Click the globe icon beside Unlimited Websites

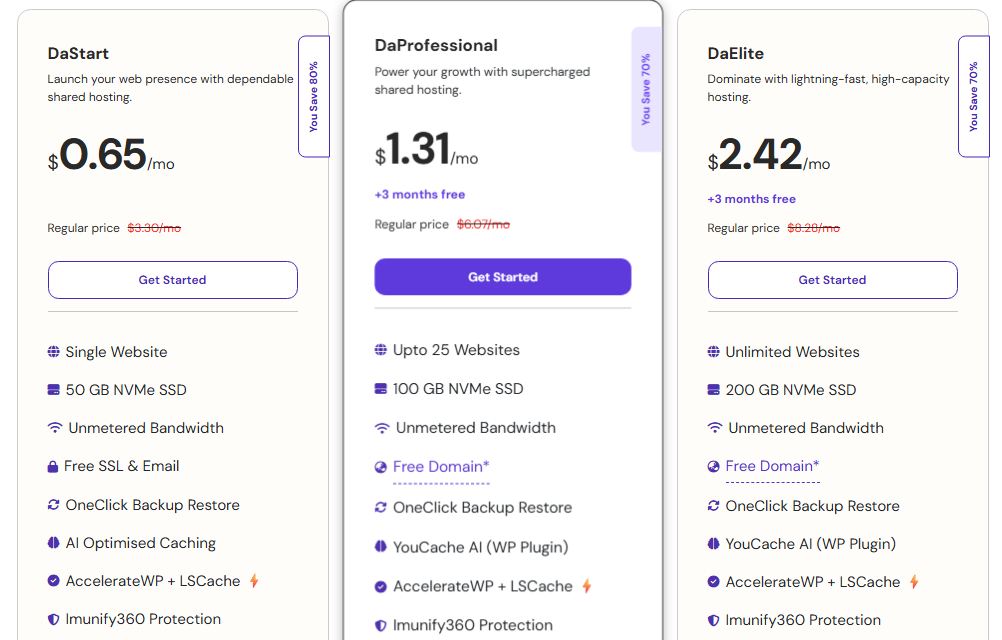(713, 352)
